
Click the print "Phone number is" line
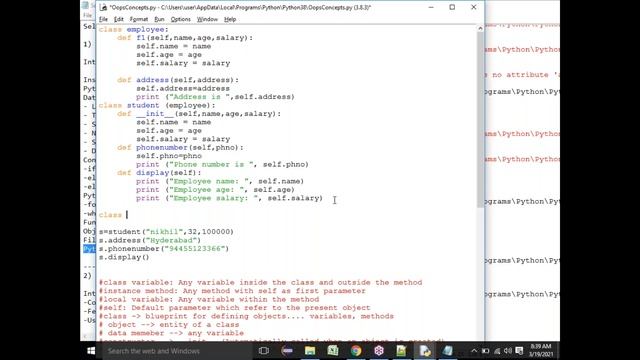tap(222, 164)
